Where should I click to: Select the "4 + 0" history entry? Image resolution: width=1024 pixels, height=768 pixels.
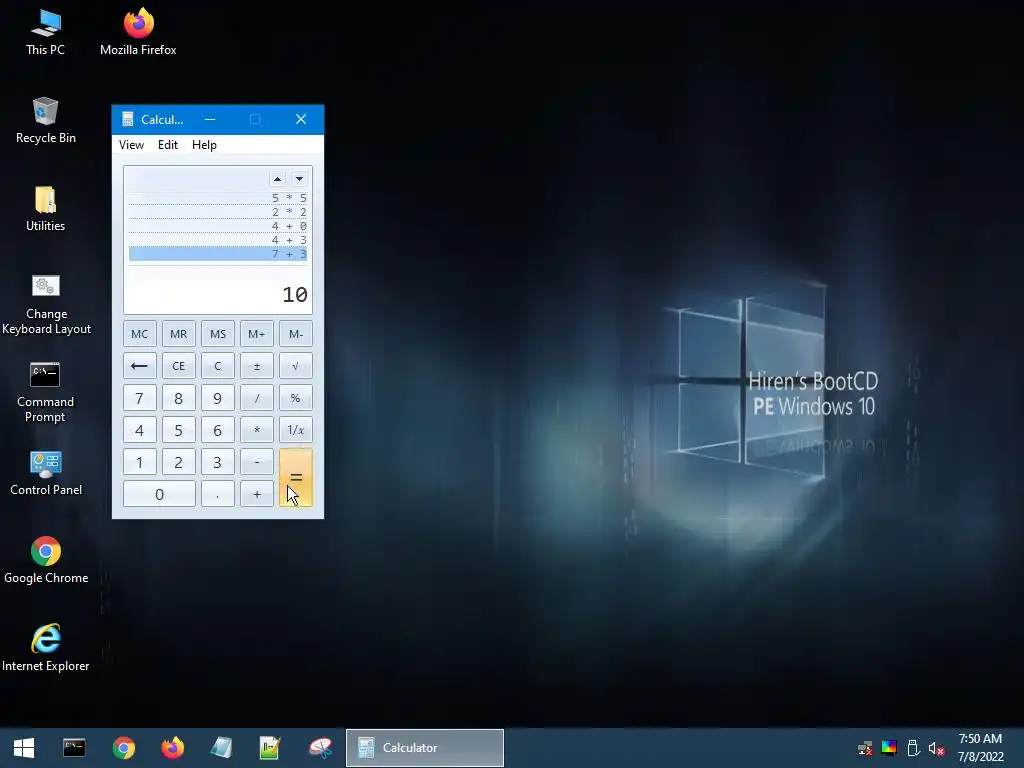point(217,226)
